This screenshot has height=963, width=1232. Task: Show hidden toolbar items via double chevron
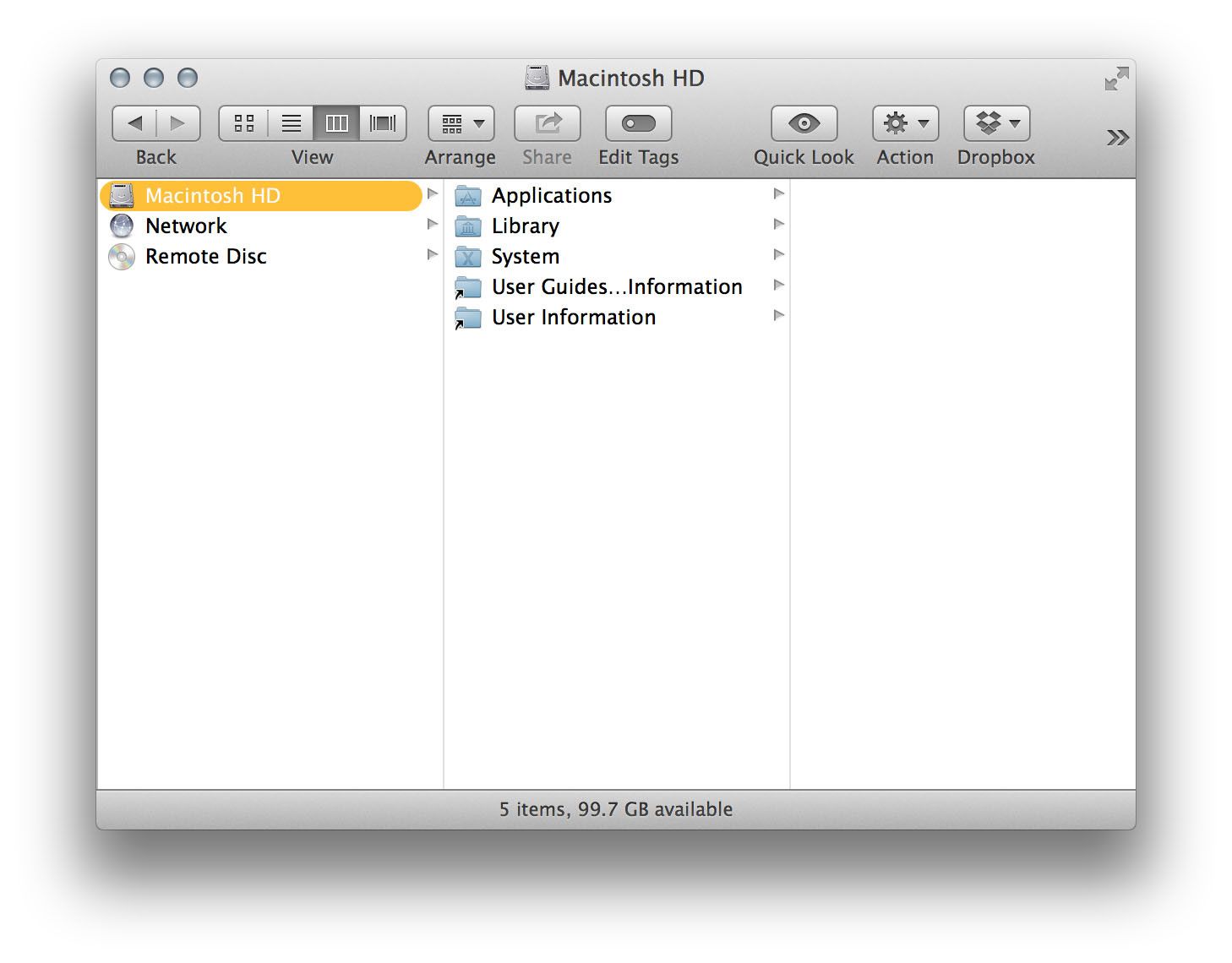1117,138
